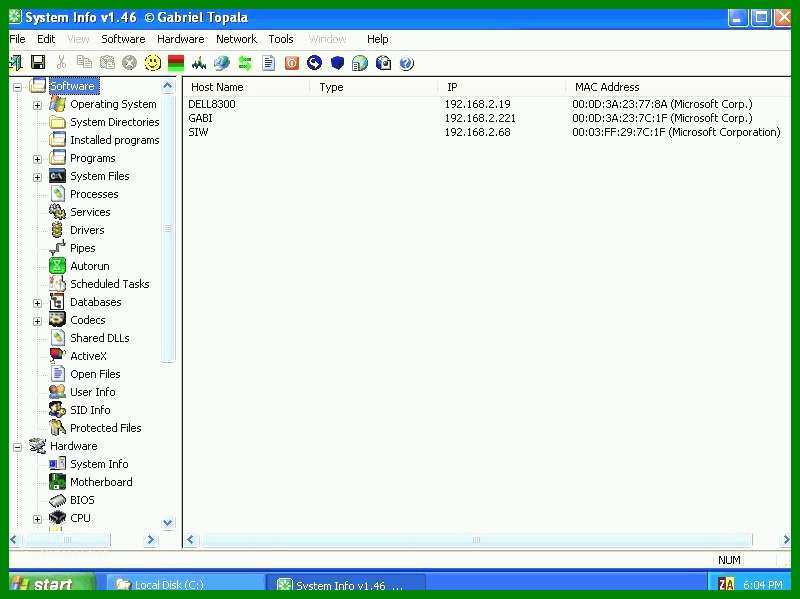800x599 pixels.
Task: Select Installed programs in the tree
Action: tap(114, 140)
